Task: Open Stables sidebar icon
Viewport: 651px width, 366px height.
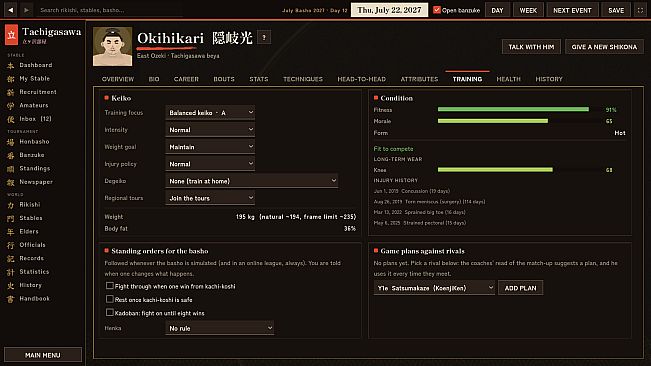Action: click(10, 218)
